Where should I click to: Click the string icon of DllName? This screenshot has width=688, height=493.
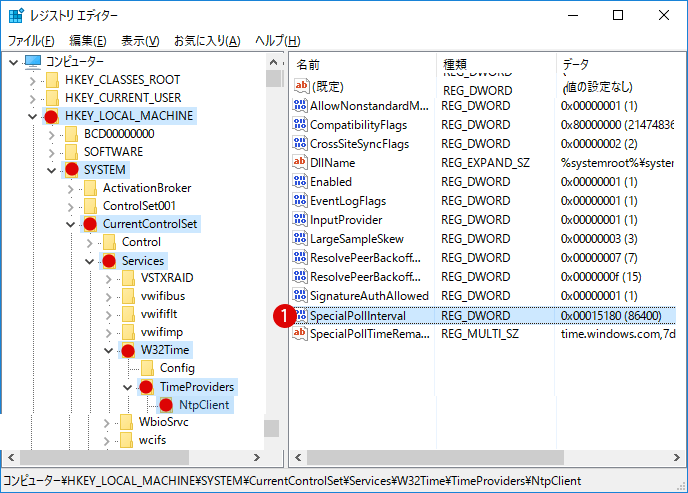click(x=300, y=162)
